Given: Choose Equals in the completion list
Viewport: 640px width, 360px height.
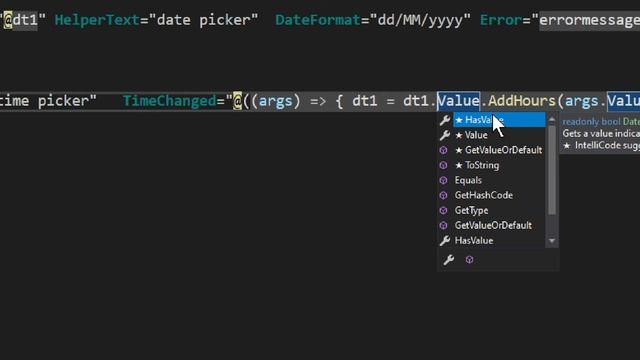Looking at the screenshot, I should click(x=499, y=180).
